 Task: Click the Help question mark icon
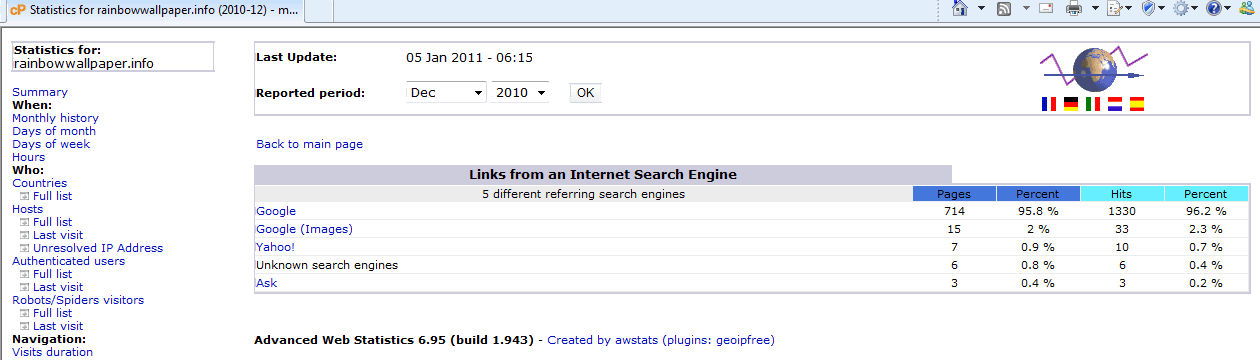[1213, 9]
